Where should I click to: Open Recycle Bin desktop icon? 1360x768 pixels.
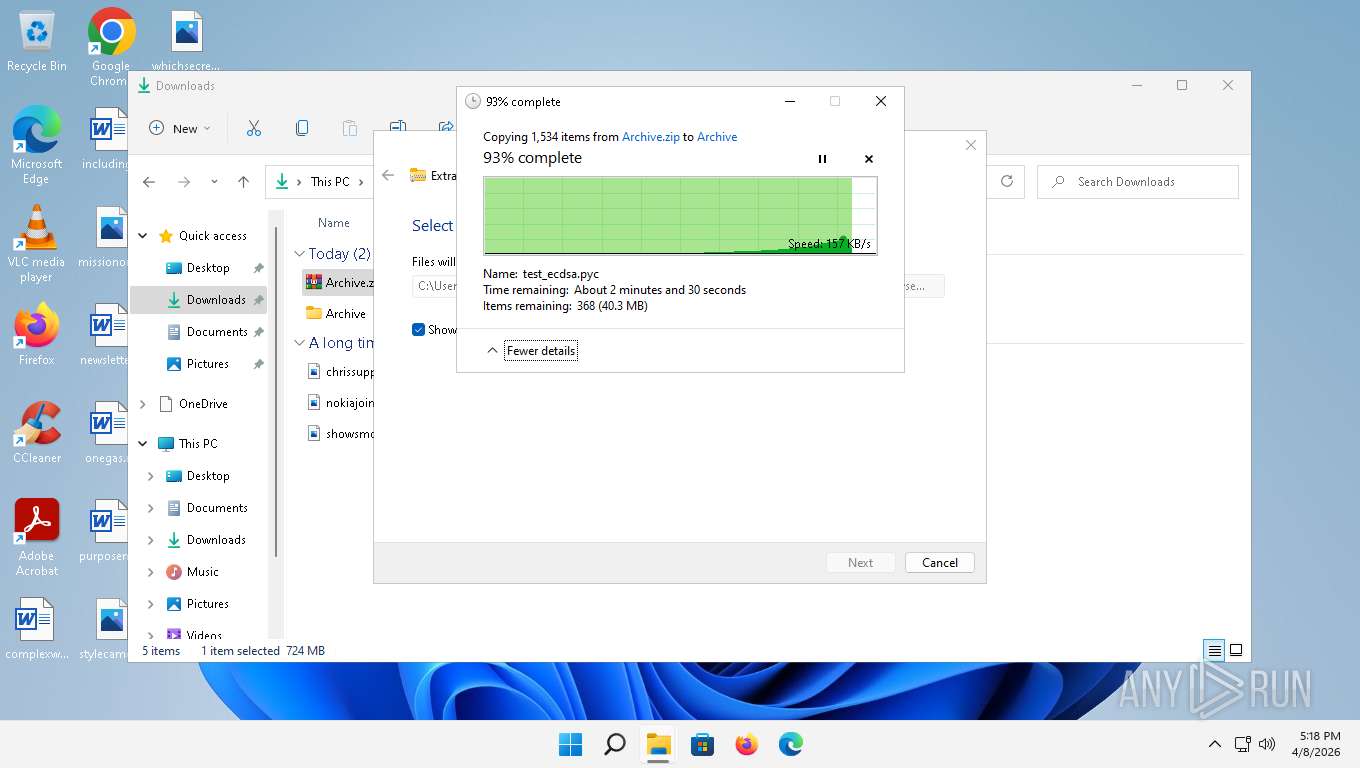click(x=37, y=42)
